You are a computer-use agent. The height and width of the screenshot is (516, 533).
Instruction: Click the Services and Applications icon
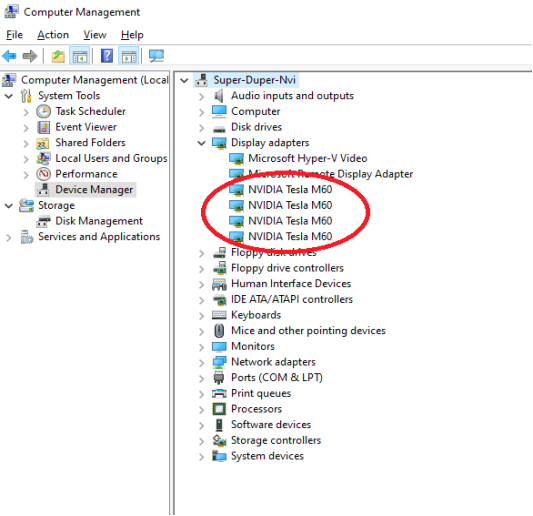[x=27, y=237]
